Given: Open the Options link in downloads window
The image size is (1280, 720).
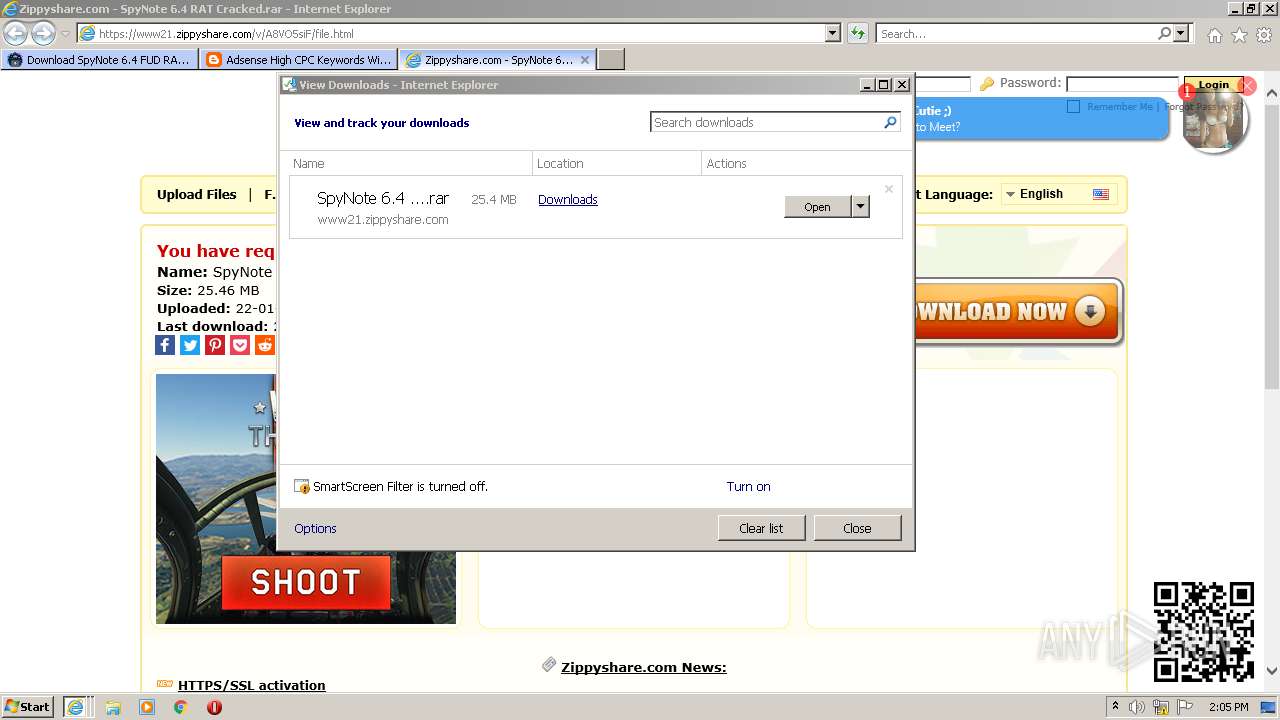Looking at the screenshot, I should point(315,528).
